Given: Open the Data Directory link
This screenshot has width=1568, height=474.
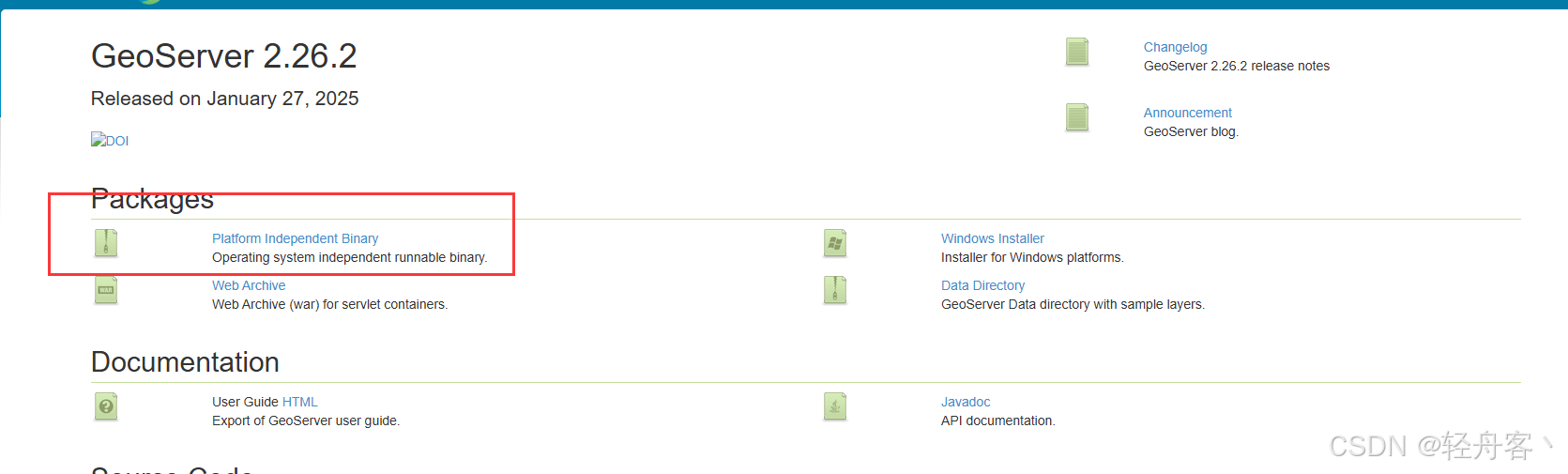Looking at the screenshot, I should point(982,285).
